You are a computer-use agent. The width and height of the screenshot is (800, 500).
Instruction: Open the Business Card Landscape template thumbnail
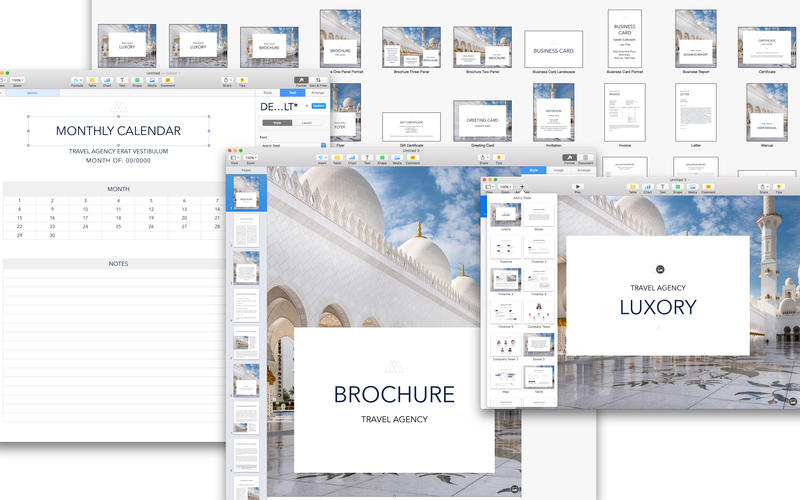[554, 49]
